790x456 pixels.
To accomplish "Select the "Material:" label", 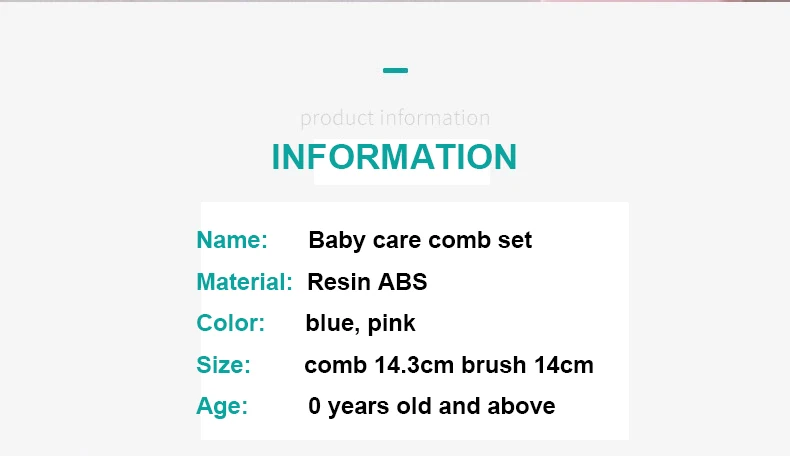I will click(x=244, y=282).
